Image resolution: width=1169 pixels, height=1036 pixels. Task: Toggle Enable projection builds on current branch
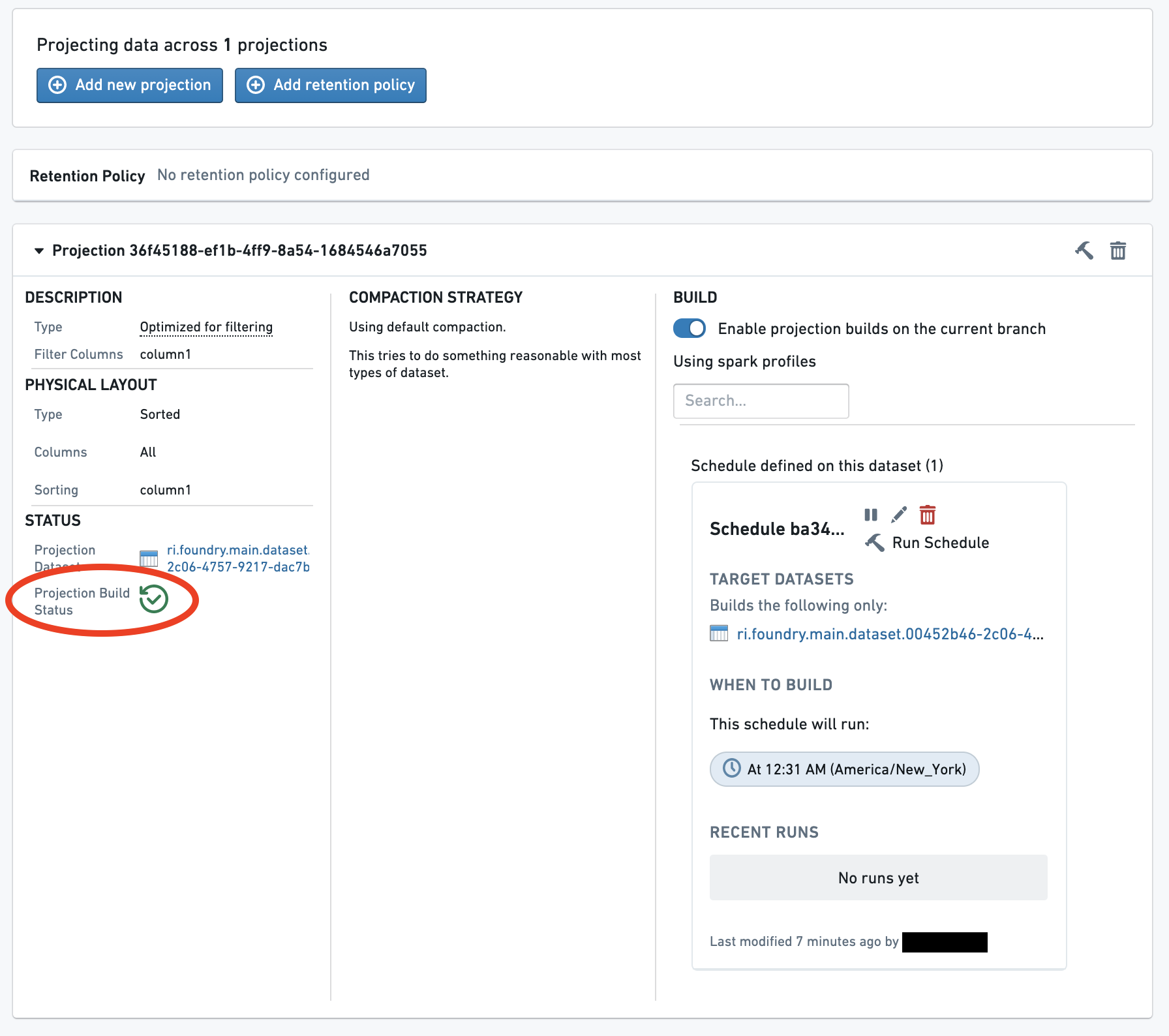click(690, 328)
